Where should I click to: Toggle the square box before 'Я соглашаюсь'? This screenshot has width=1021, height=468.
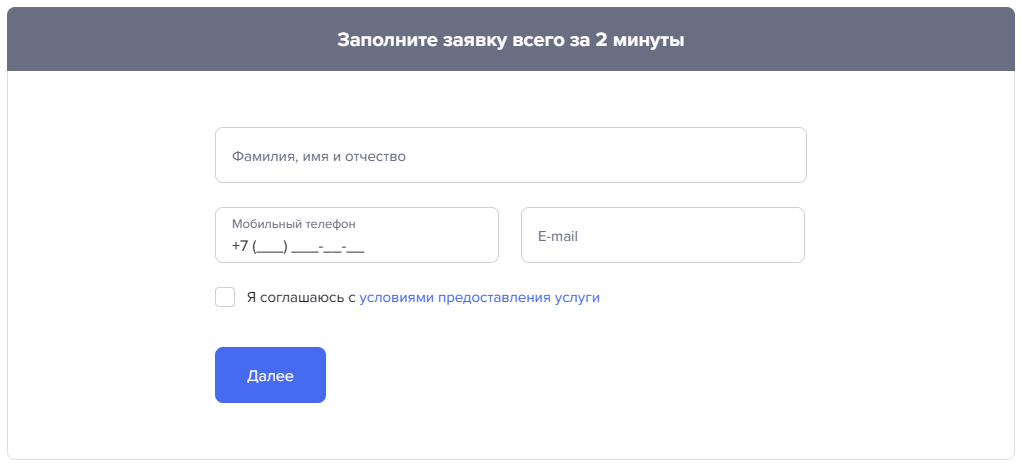click(225, 297)
